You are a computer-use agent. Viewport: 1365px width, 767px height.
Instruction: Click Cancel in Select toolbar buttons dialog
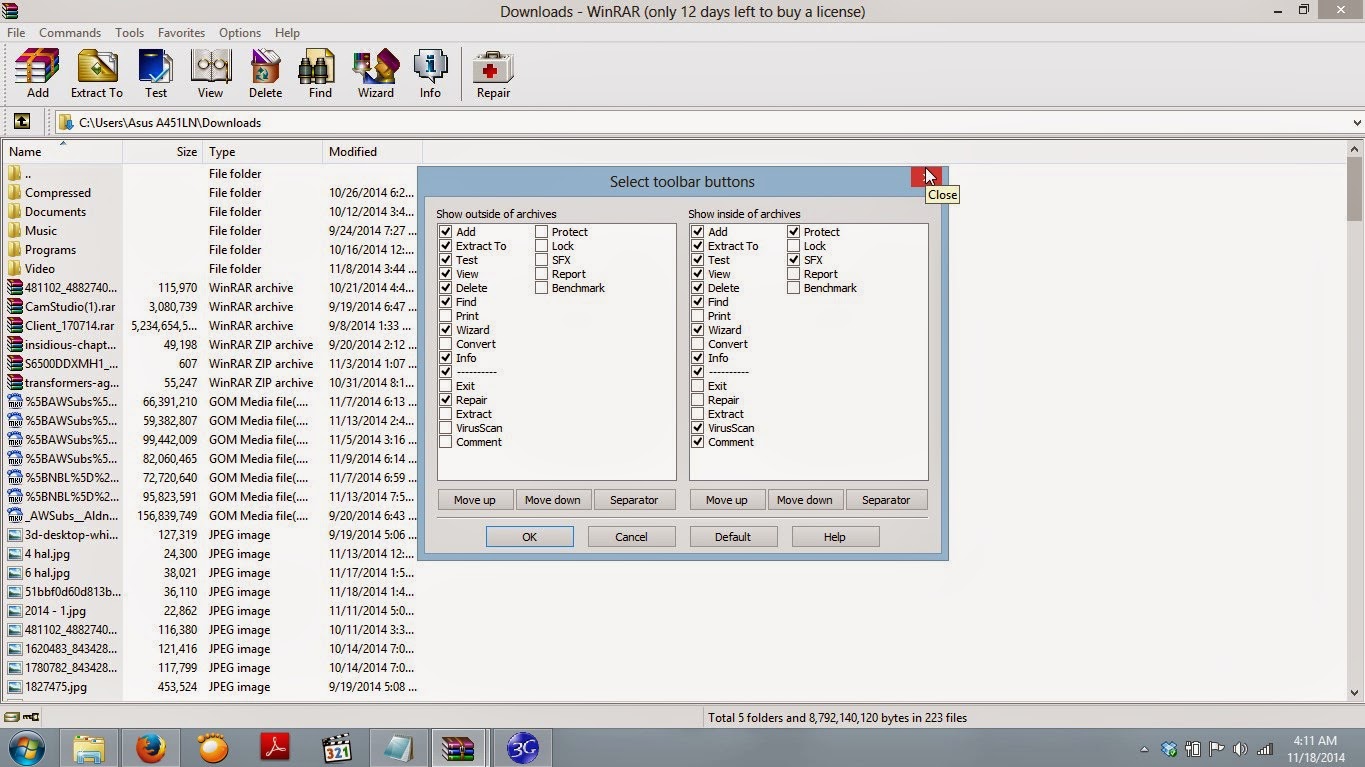click(631, 537)
